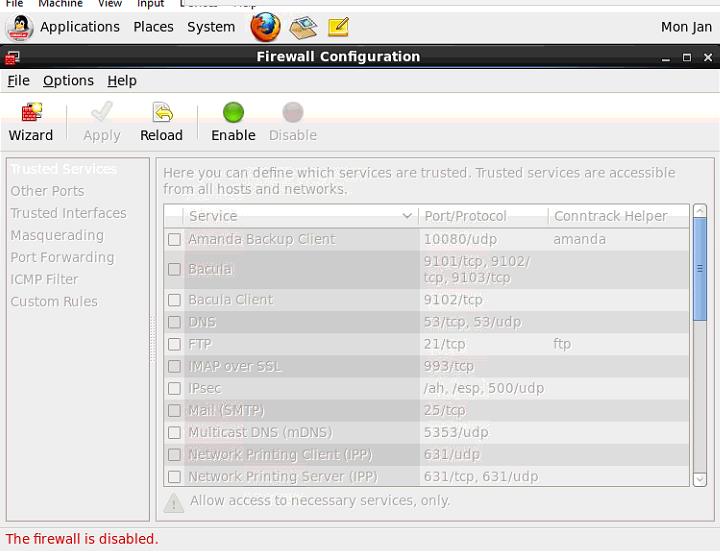The width and height of the screenshot is (720, 552).
Task: Click the penguin distribution logo icon
Action: coord(19,28)
